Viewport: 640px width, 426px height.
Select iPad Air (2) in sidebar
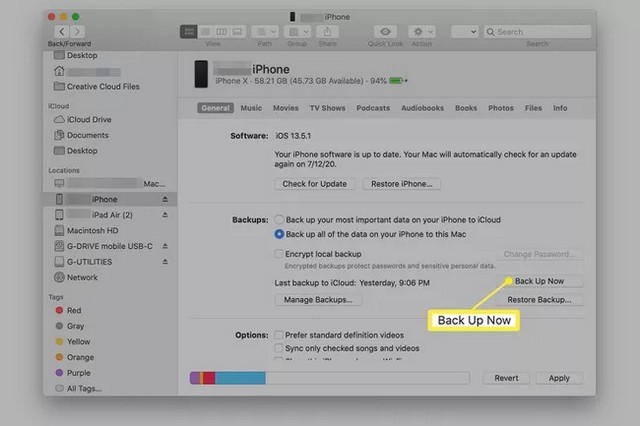coord(93,215)
